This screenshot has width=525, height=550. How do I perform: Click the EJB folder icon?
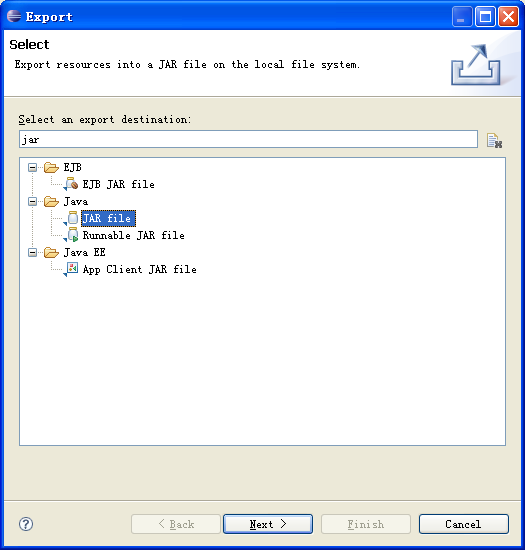51,167
